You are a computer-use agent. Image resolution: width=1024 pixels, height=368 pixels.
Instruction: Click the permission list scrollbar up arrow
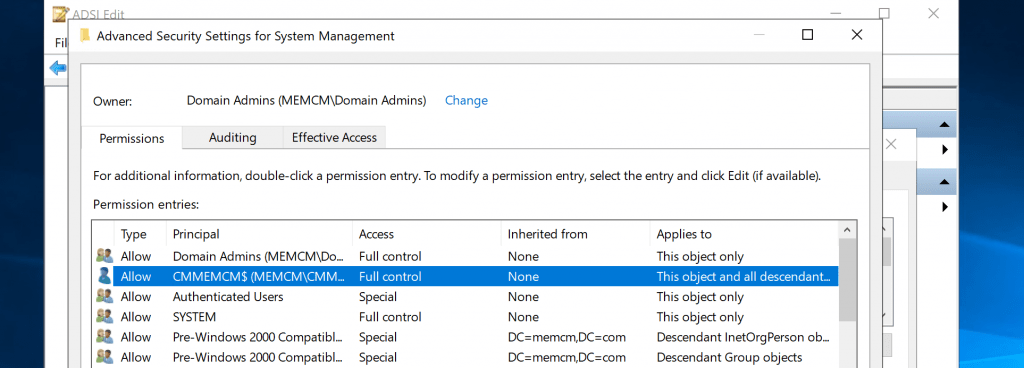pyautogui.click(x=848, y=230)
